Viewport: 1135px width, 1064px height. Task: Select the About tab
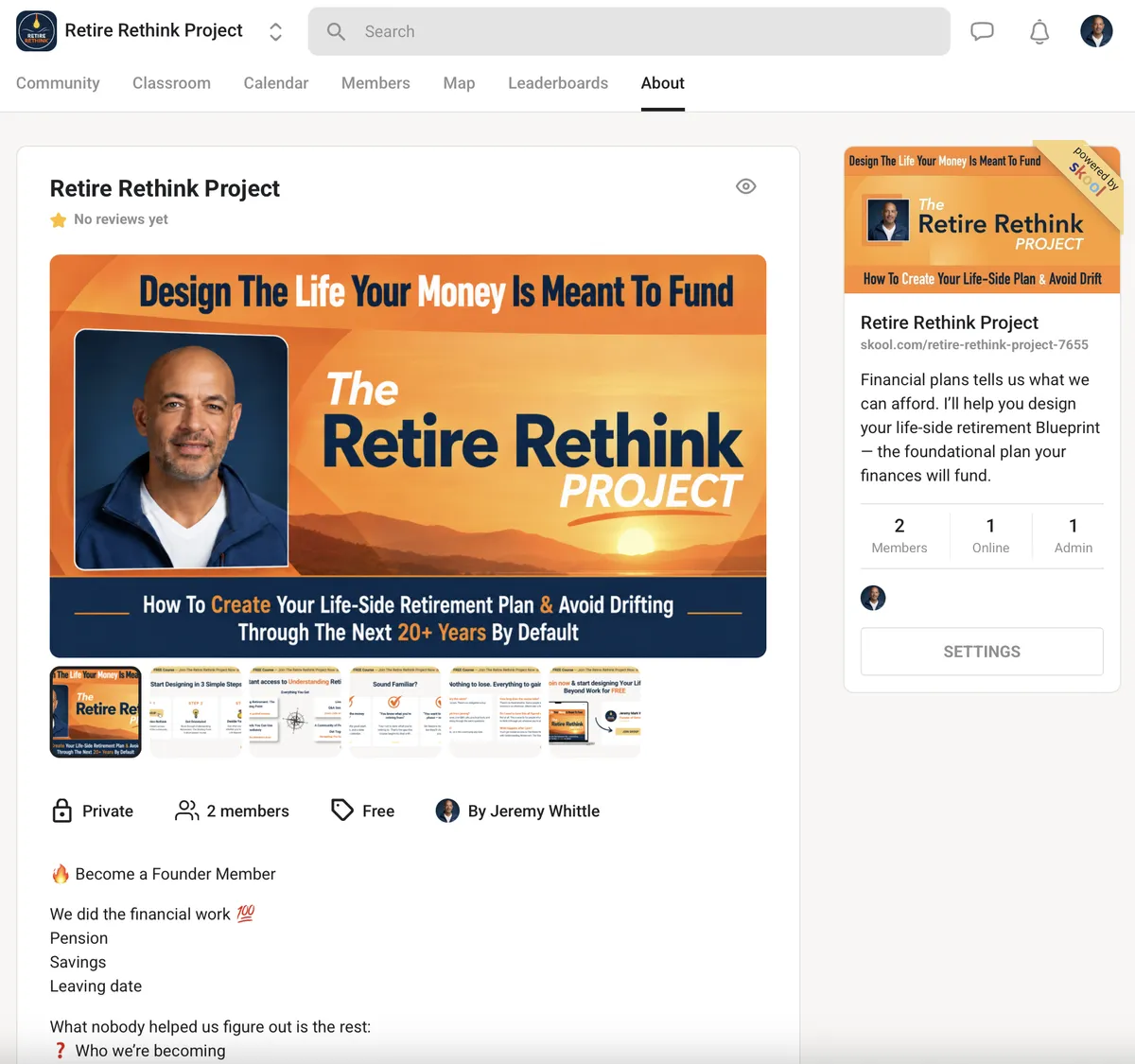[x=663, y=83]
